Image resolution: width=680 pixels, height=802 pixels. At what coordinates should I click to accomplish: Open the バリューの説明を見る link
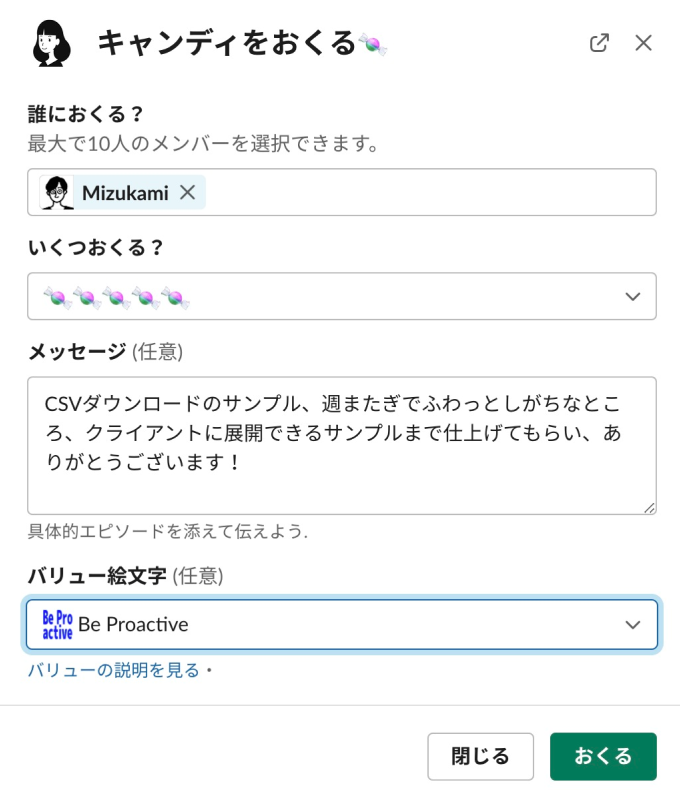point(114,670)
